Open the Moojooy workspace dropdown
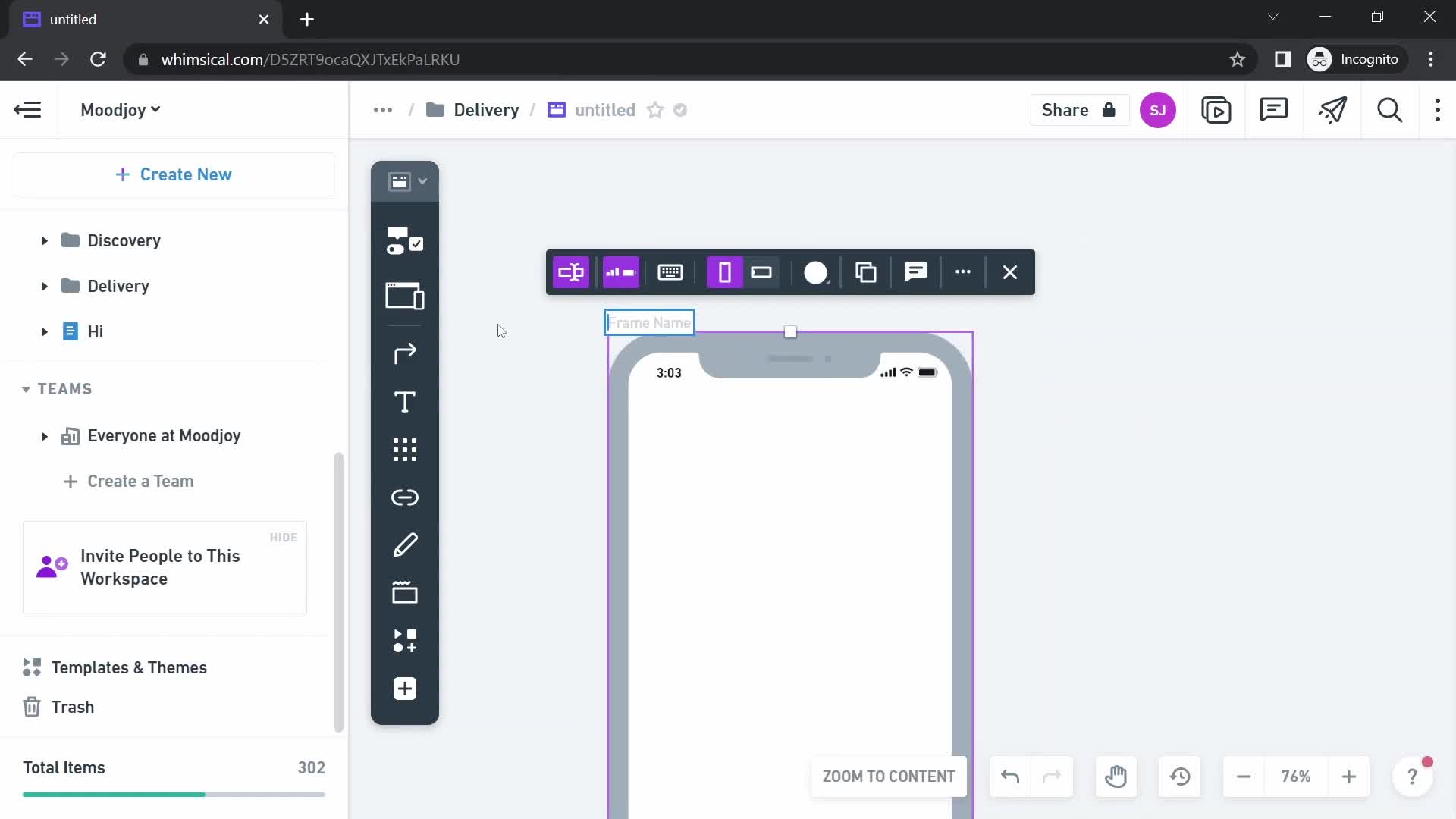 click(120, 110)
